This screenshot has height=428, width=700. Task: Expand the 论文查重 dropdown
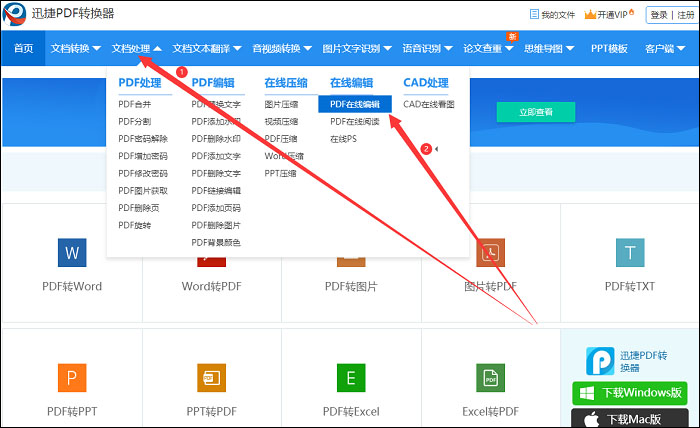click(x=488, y=48)
